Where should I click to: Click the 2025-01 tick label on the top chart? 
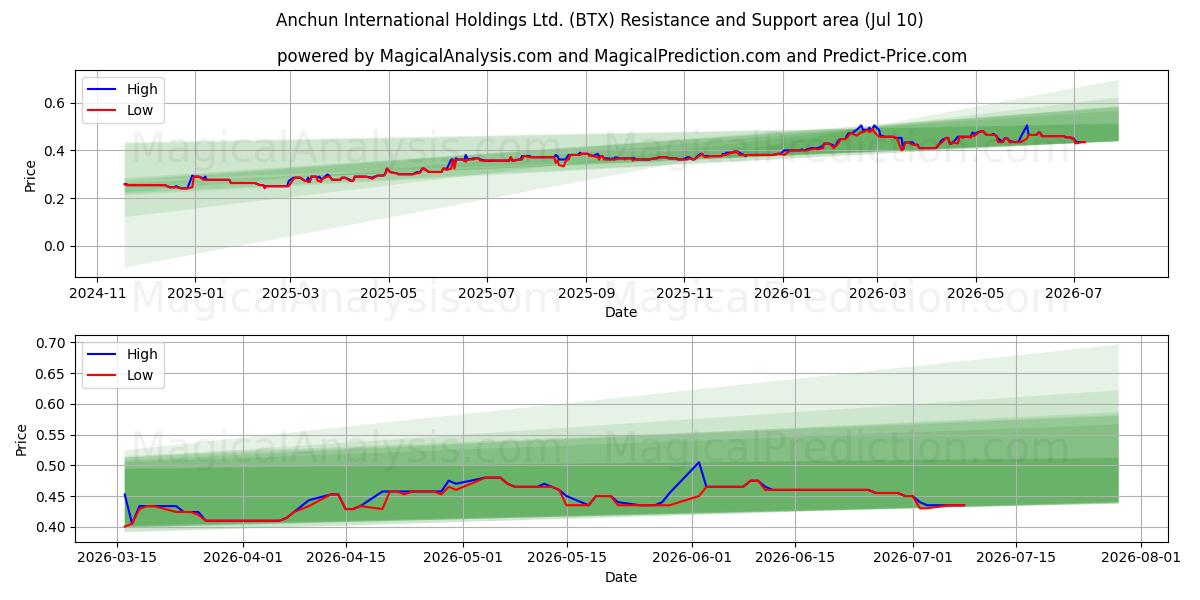point(194,293)
